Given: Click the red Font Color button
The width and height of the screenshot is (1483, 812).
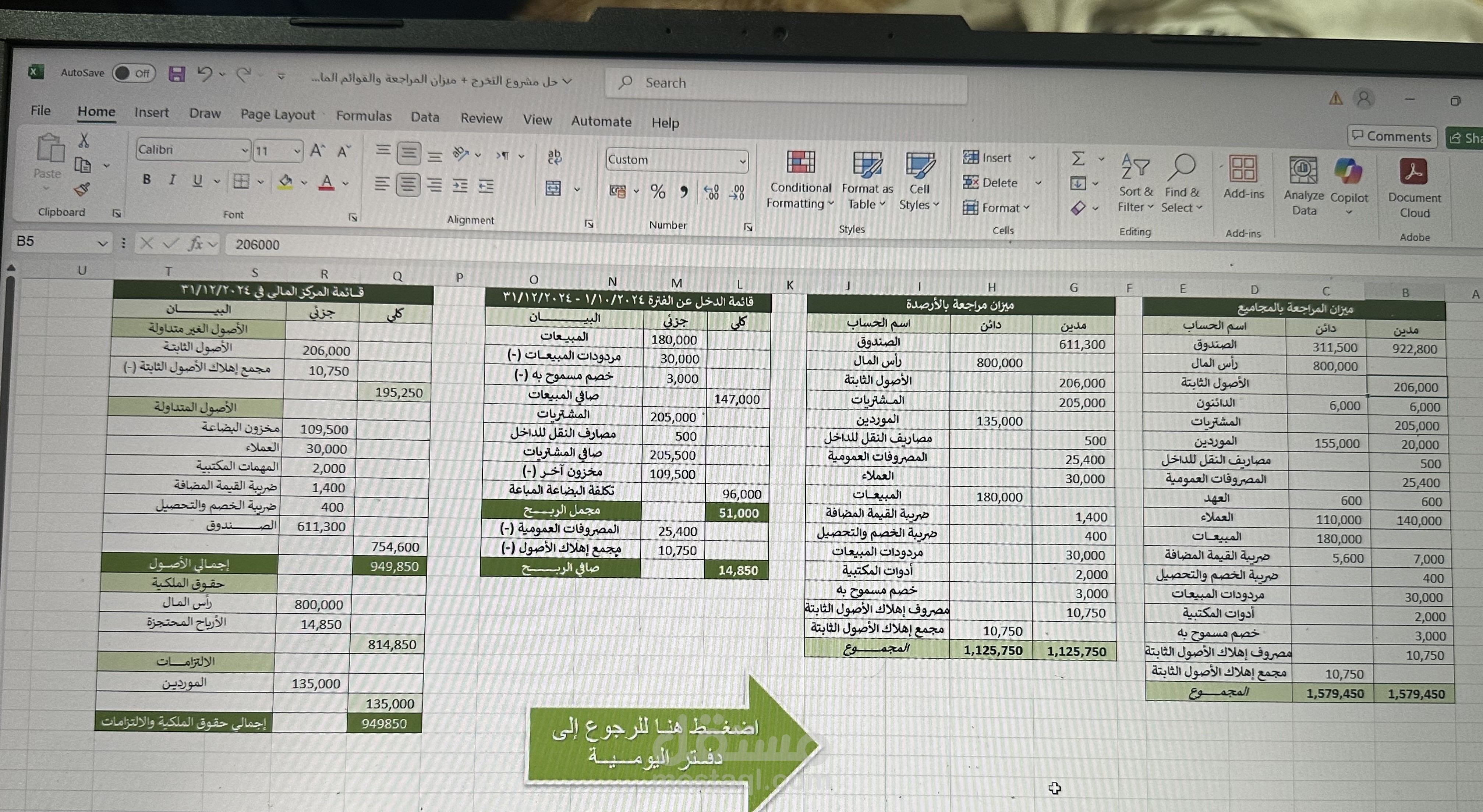Looking at the screenshot, I should click(x=326, y=183).
